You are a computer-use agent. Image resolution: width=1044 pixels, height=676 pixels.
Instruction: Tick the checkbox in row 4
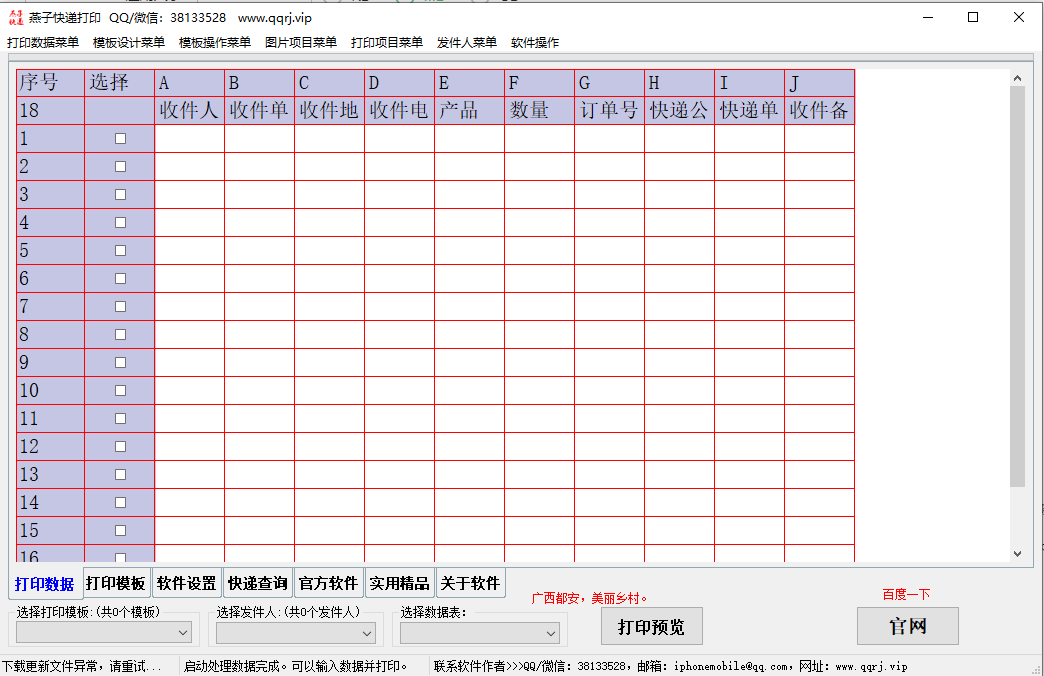[121, 222]
